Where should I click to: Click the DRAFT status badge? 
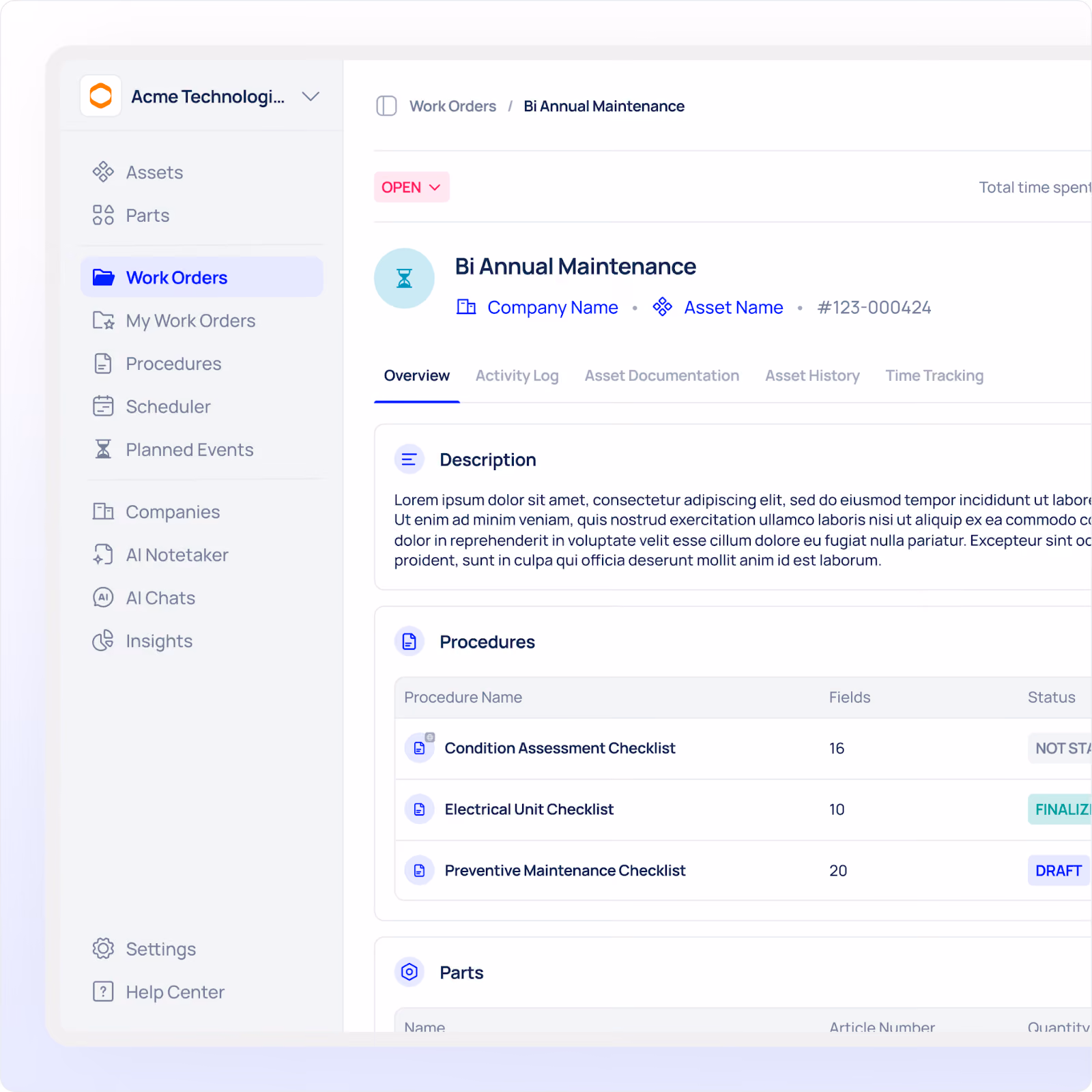[1059, 871]
